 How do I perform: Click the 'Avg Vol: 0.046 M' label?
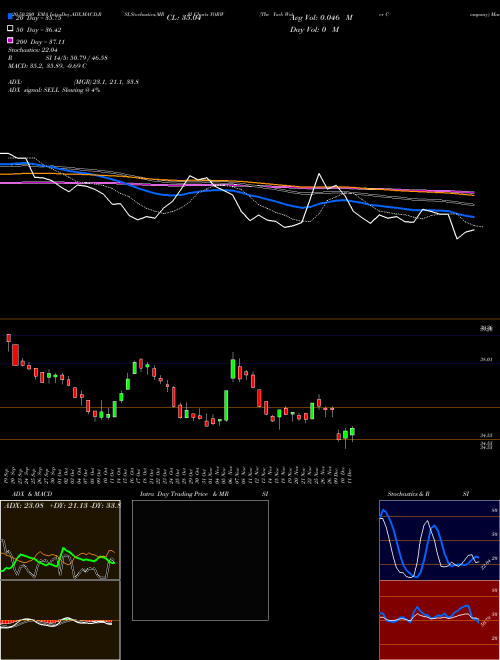322,18
